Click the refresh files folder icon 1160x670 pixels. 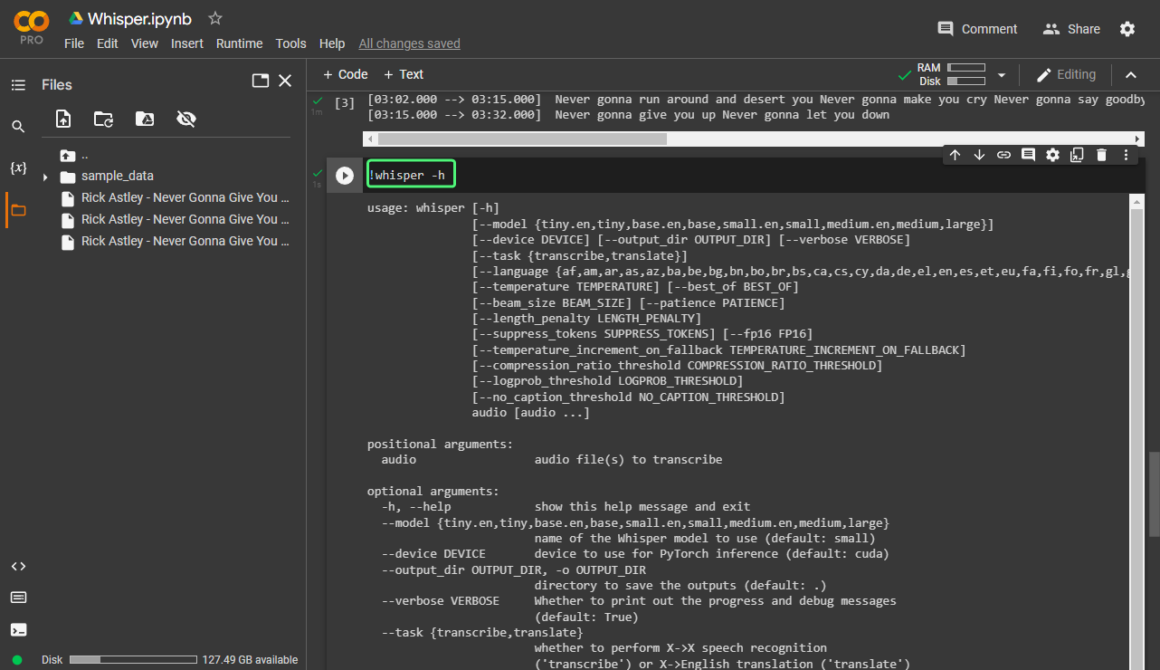click(x=104, y=119)
